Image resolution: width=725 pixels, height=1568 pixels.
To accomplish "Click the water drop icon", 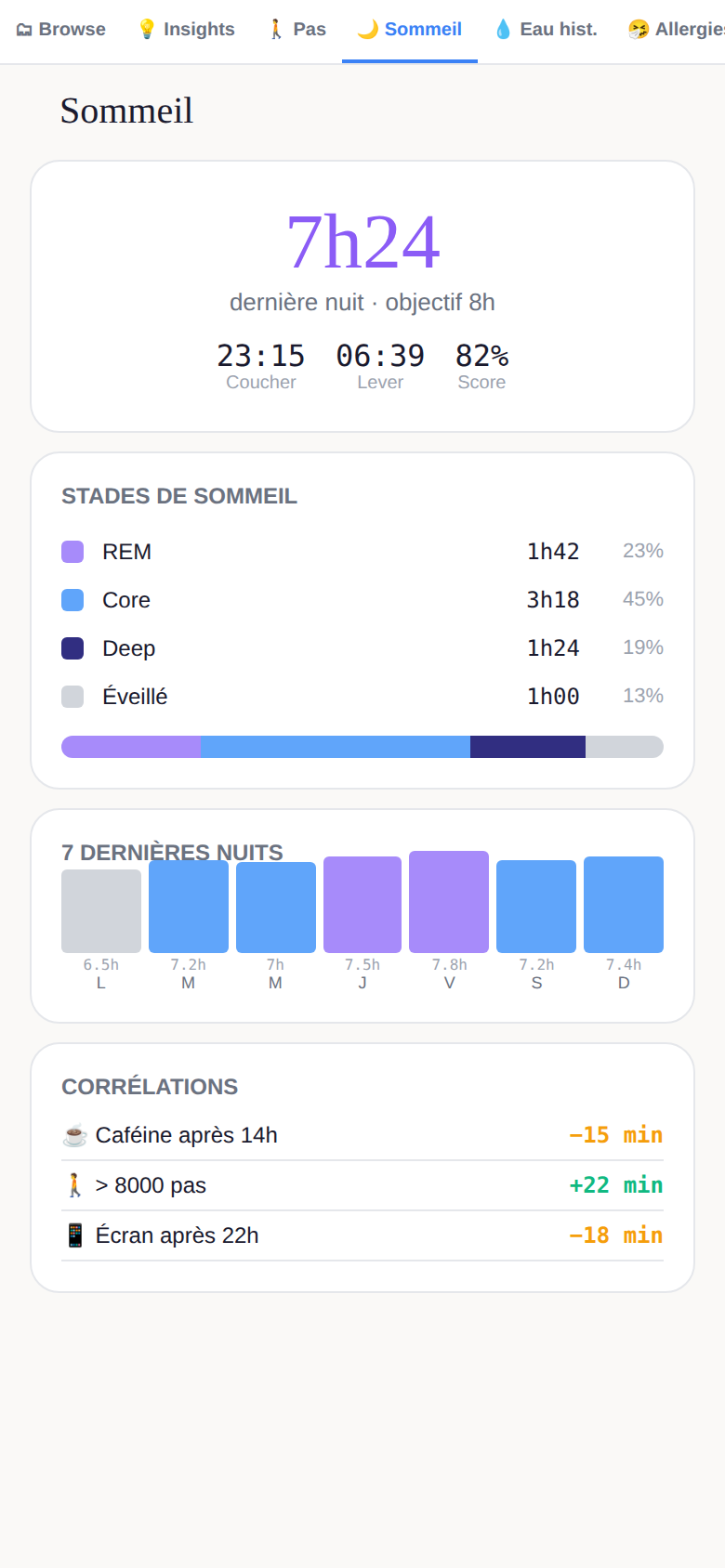I will pyautogui.click(x=503, y=30).
